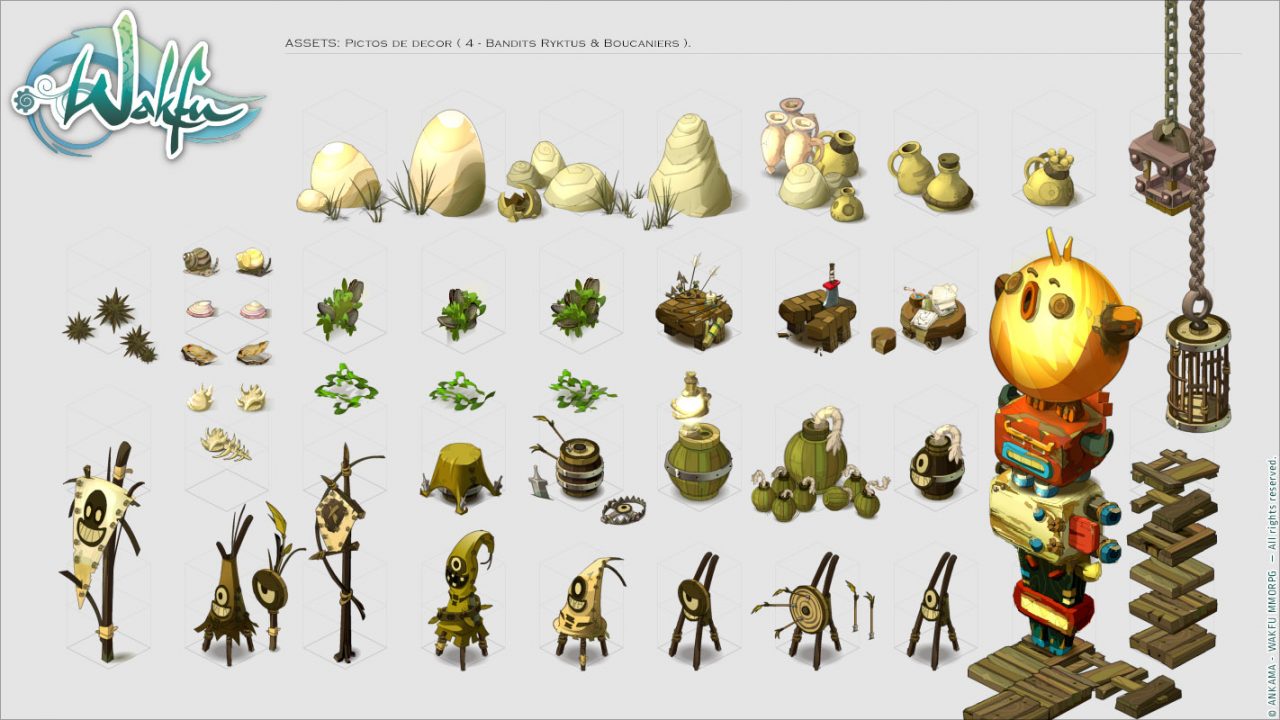
Task: Select the two arrows stuck in ground
Action: coord(861,608)
